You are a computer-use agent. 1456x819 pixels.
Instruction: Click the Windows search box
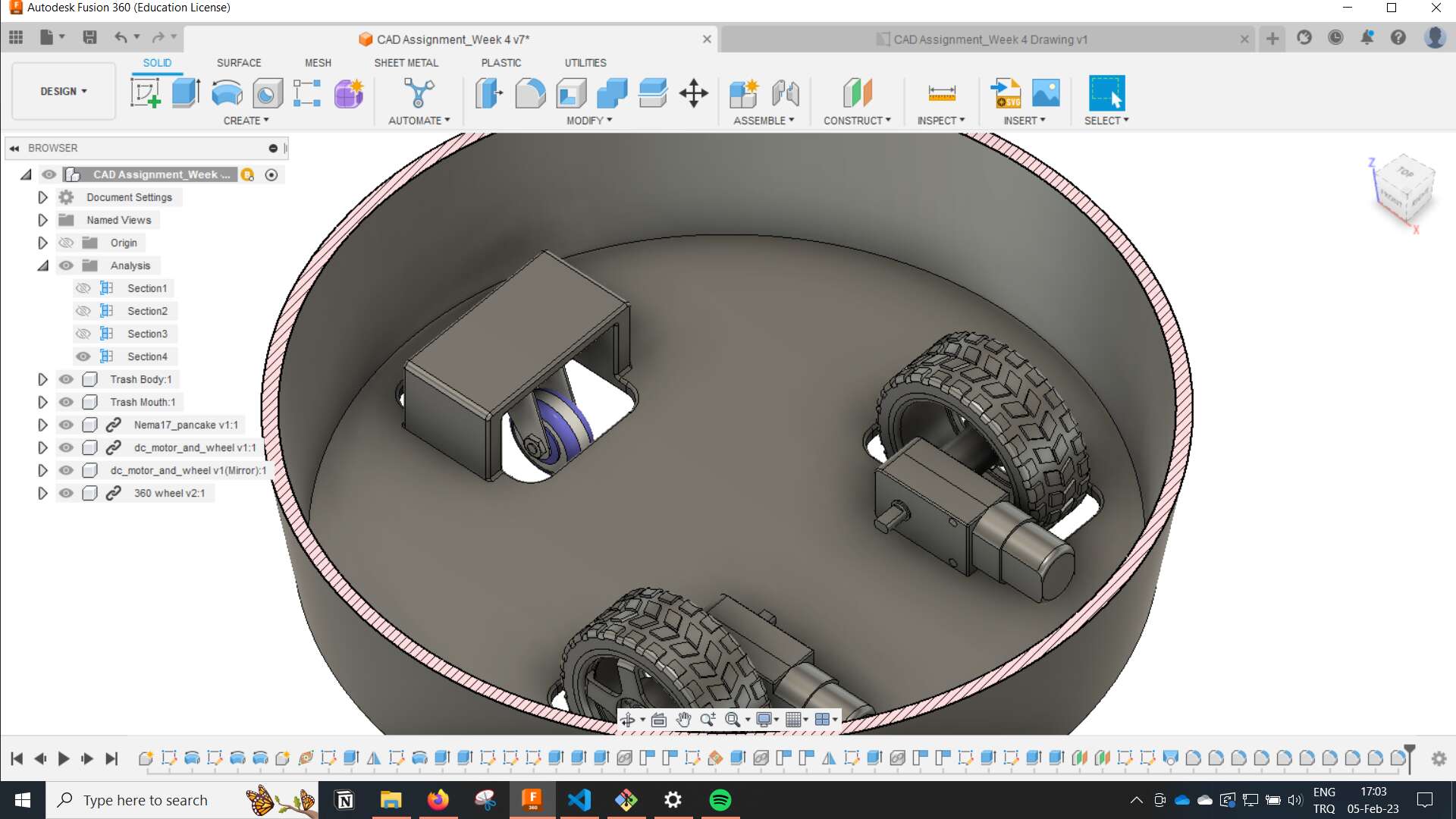pyautogui.click(x=183, y=800)
